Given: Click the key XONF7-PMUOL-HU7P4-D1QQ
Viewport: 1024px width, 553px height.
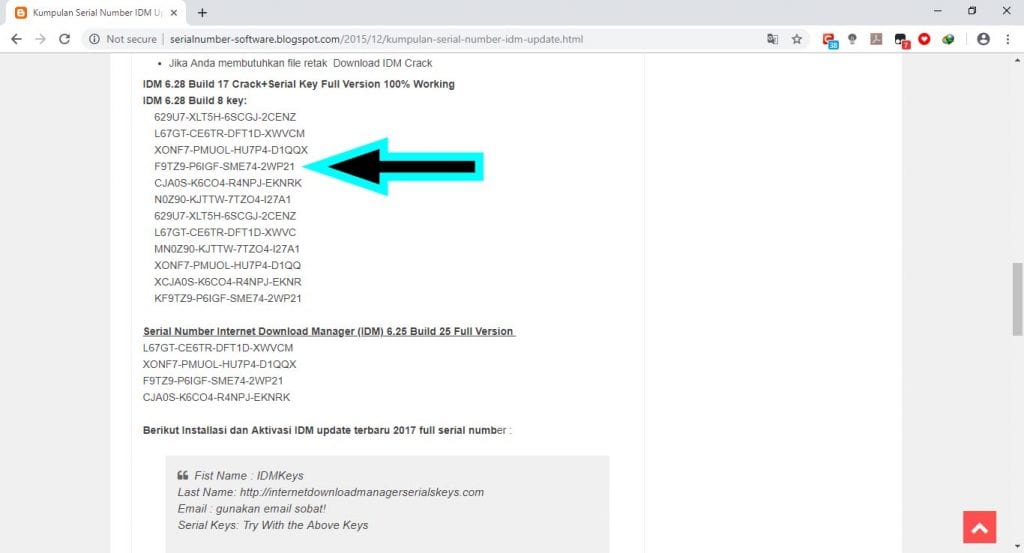Looking at the screenshot, I should (x=227, y=266).
